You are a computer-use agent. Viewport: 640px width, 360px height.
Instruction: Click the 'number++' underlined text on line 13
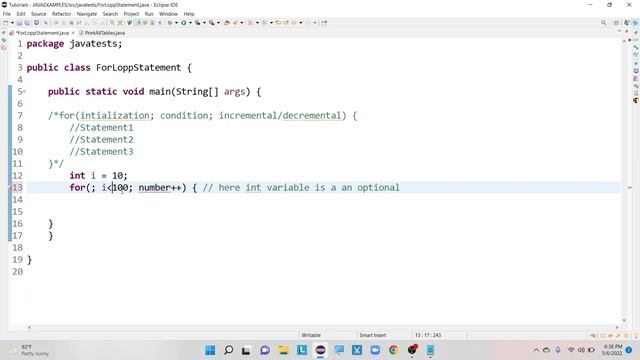click(160, 188)
